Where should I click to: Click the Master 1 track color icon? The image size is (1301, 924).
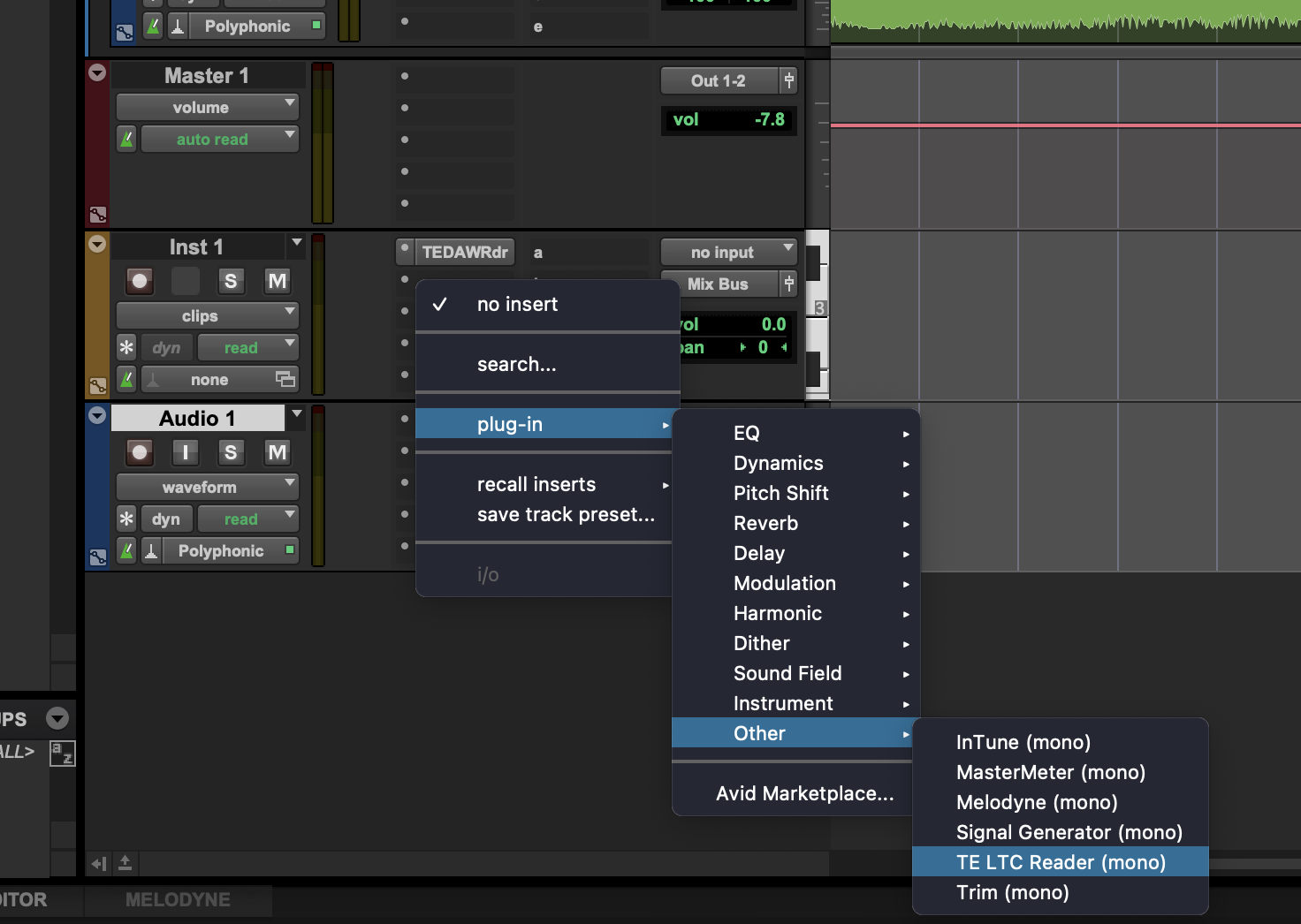pos(97,215)
